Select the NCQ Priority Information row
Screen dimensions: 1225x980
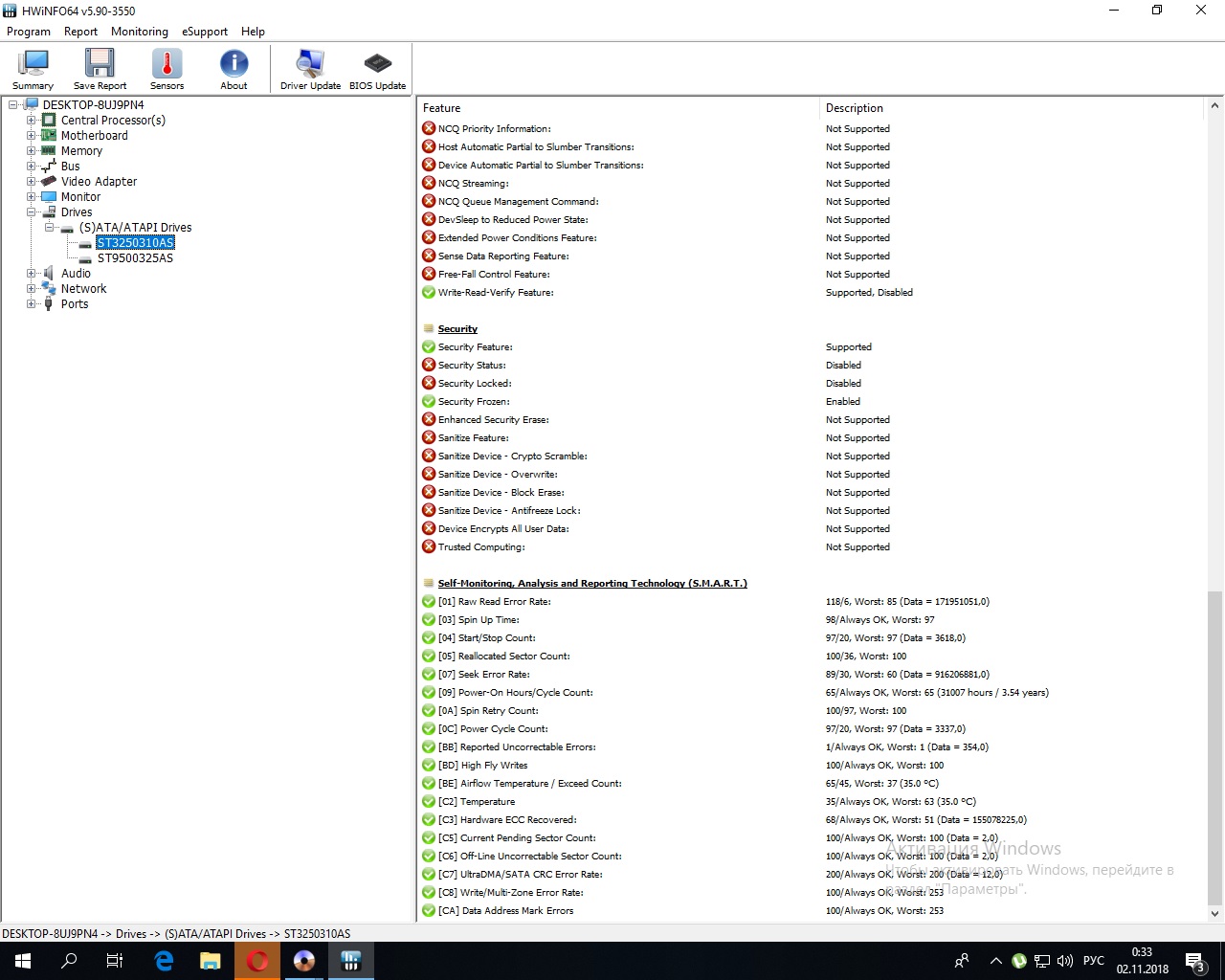(x=812, y=129)
